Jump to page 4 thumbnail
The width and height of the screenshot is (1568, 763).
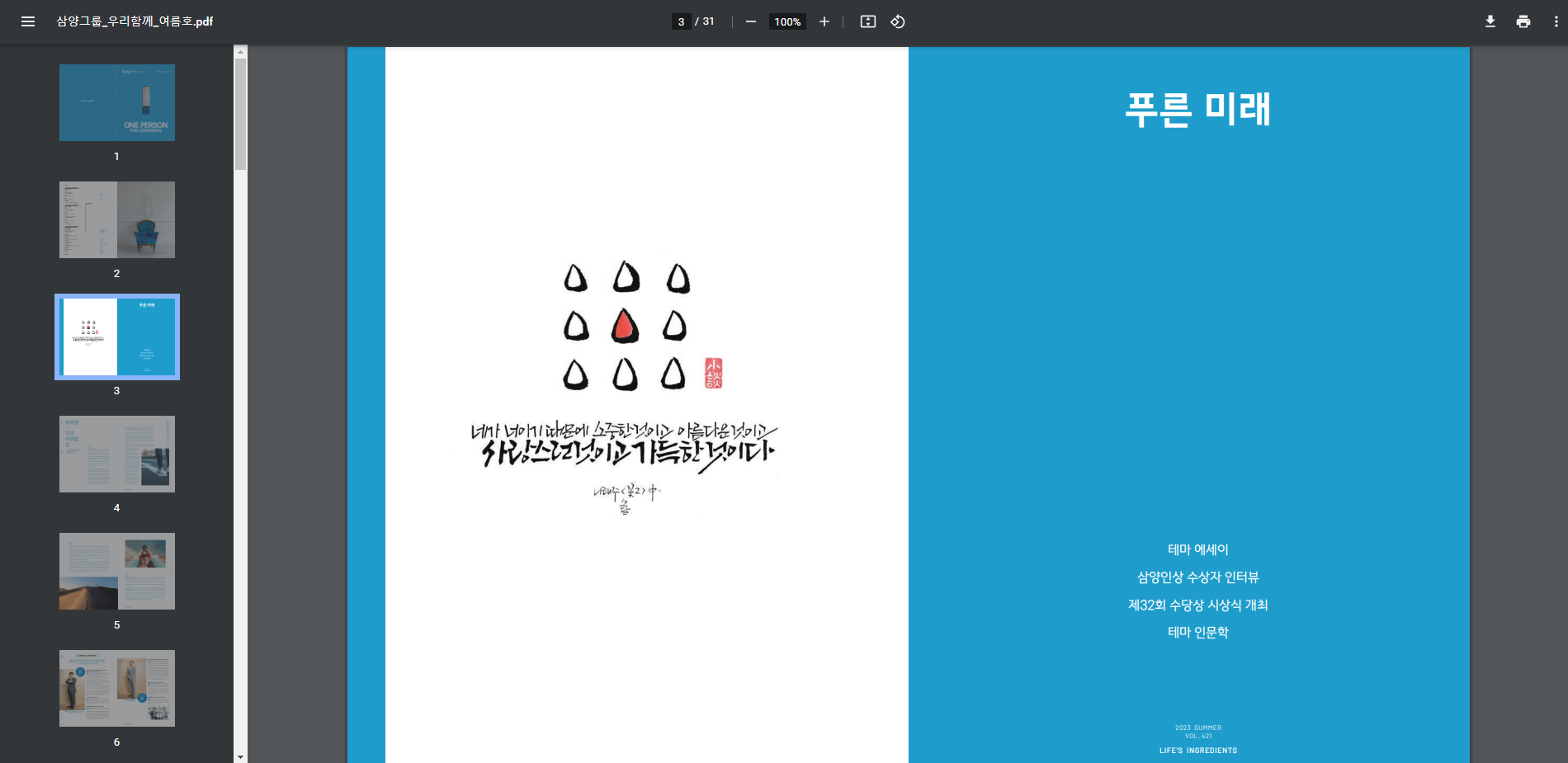pyautogui.click(x=117, y=454)
